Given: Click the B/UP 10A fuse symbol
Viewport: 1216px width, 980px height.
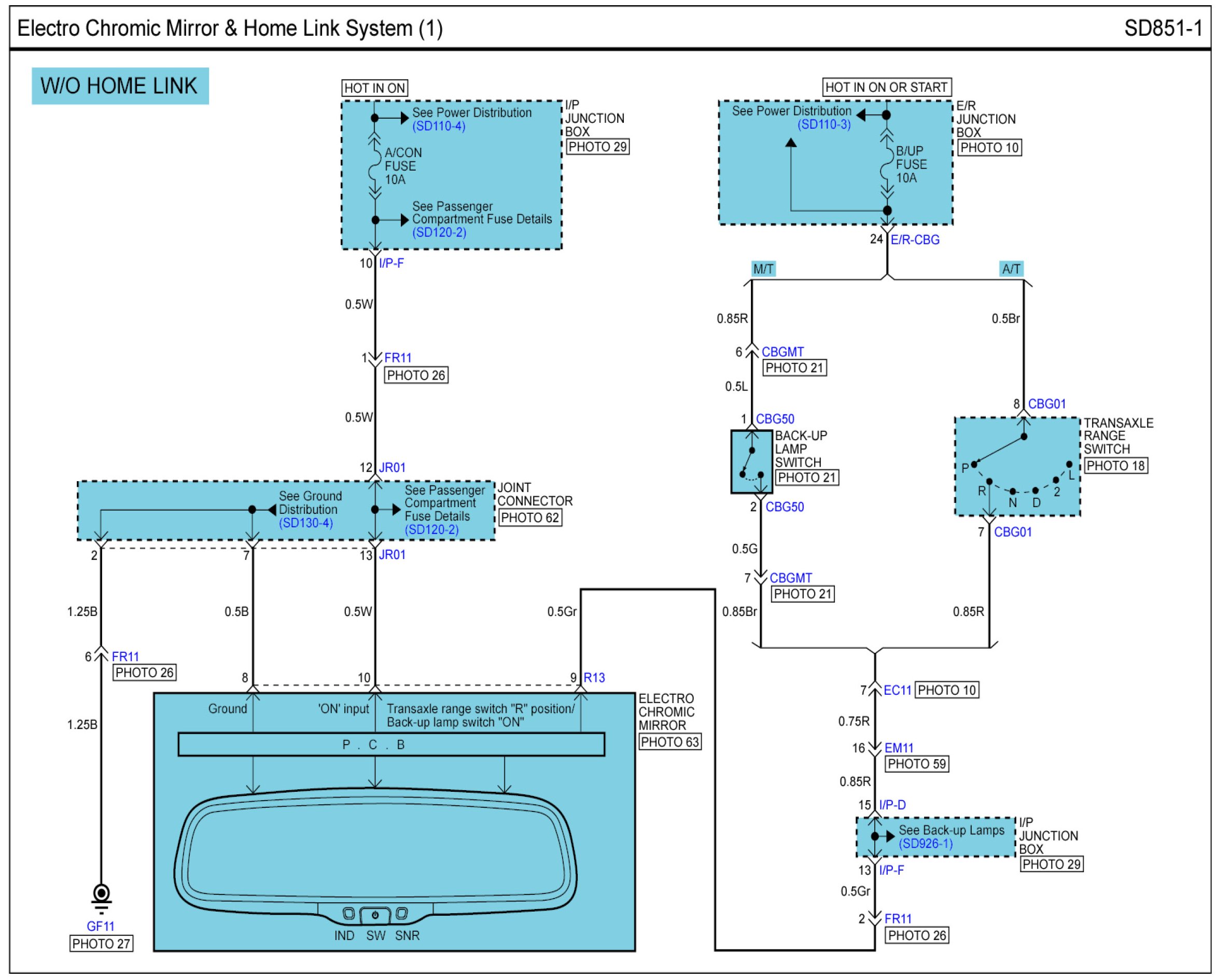Looking at the screenshot, I should tap(887, 165).
